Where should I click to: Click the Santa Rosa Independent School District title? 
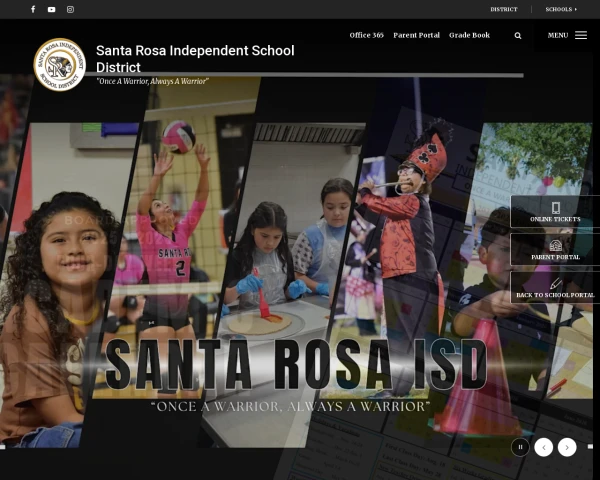coord(195,58)
